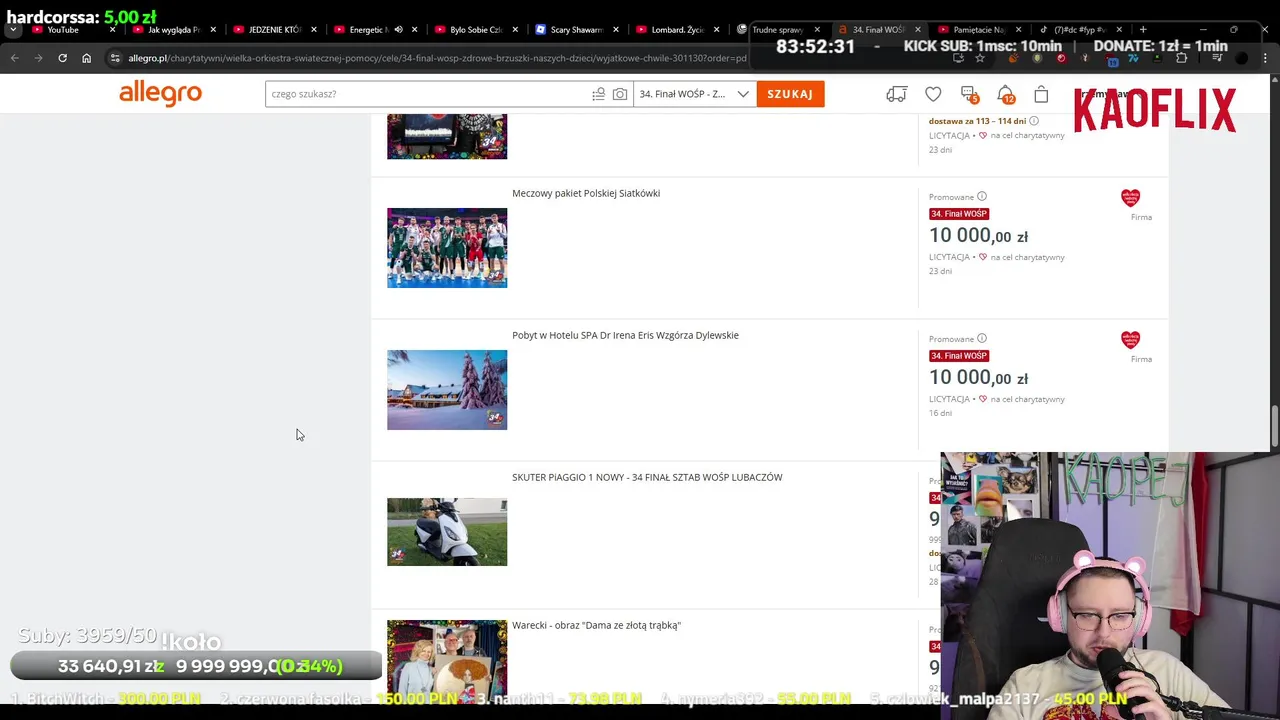The height and width of the screenshot is (720, 1280).
Task: Click the list search icon in search box
Action: pos(598,94)
